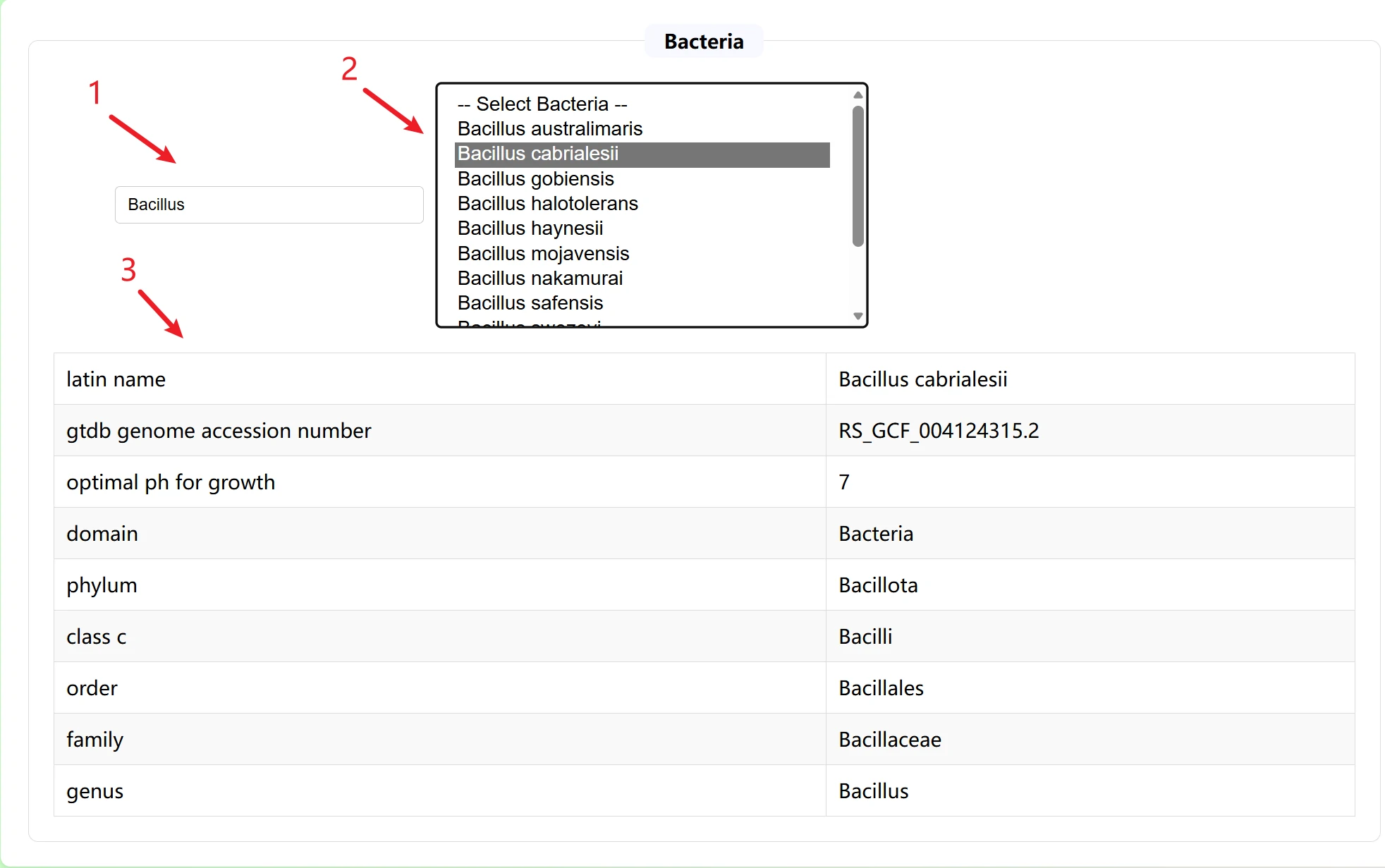Click the 'latin name' table cell
This screenshot has width=1385, height=868.
116,379
